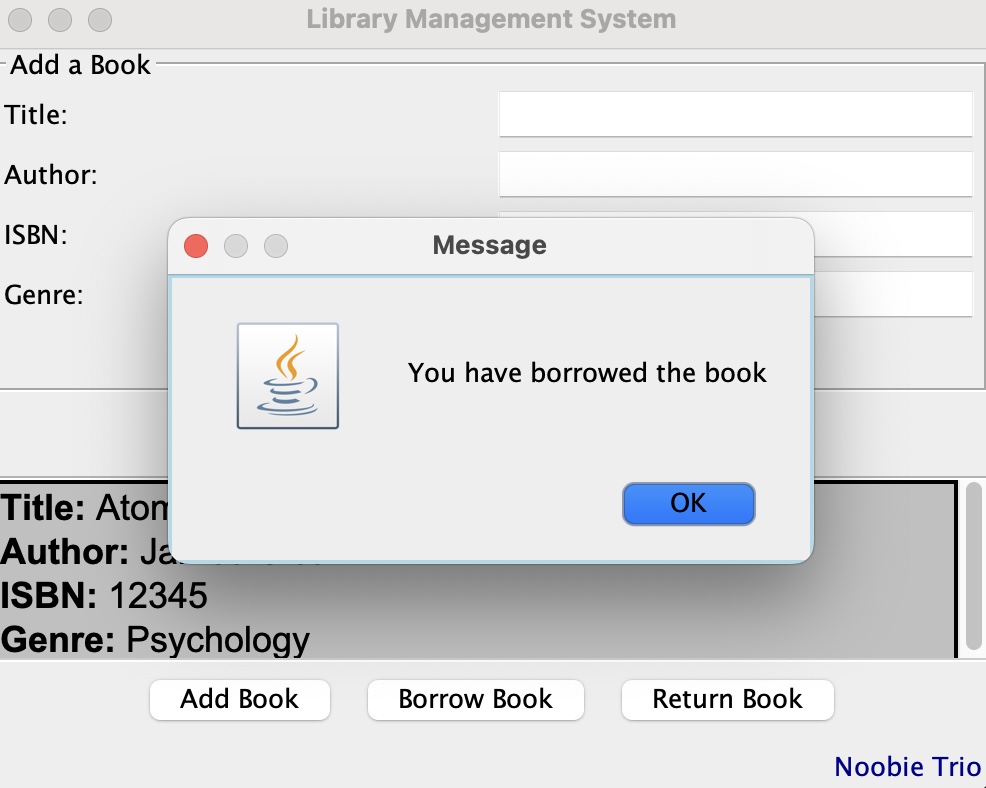The image size is (986, 788).
Task: Focus the Title input field
Action: [x=736, y=114]
